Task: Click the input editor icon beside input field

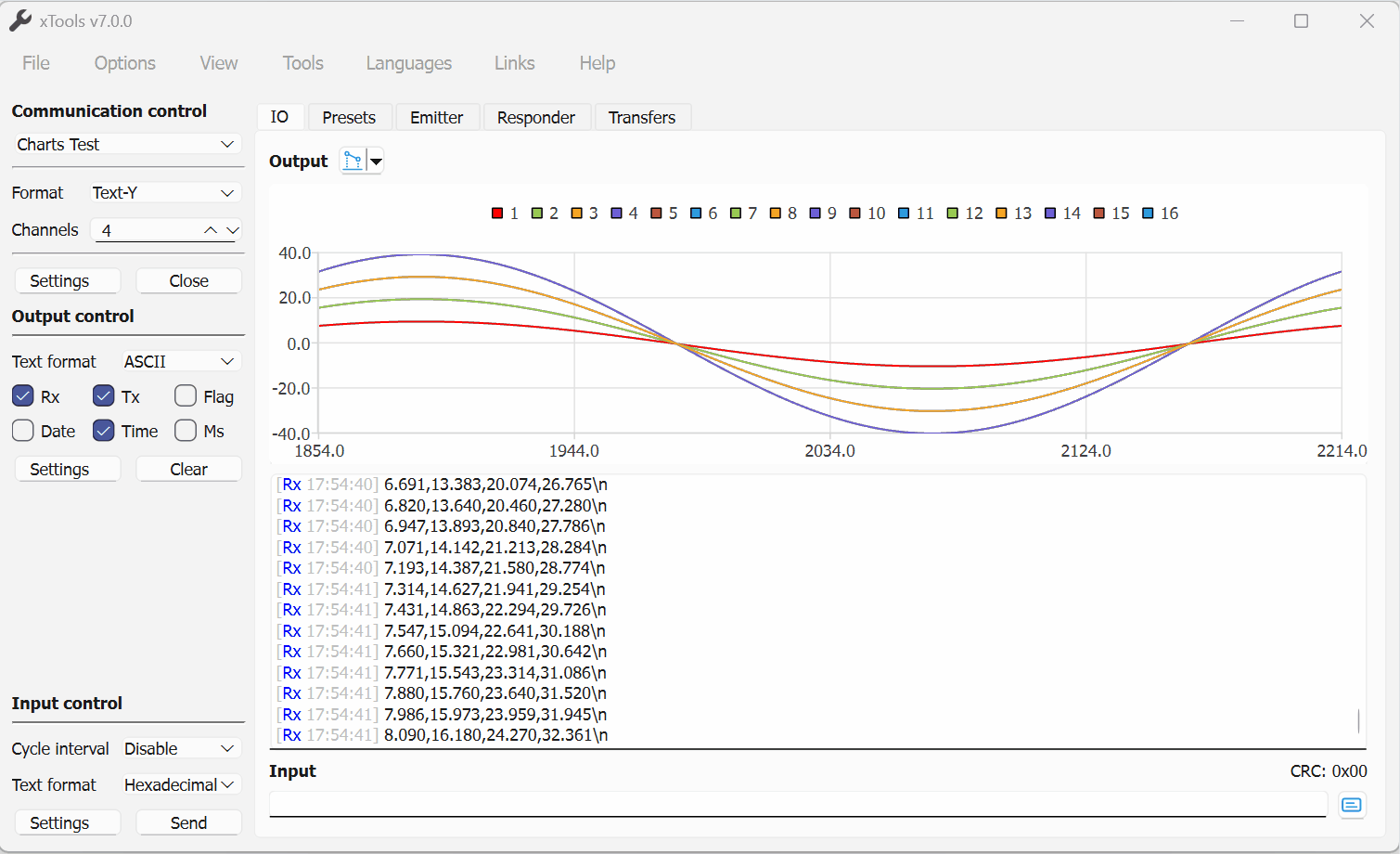Action: [x=1351, y=805]
